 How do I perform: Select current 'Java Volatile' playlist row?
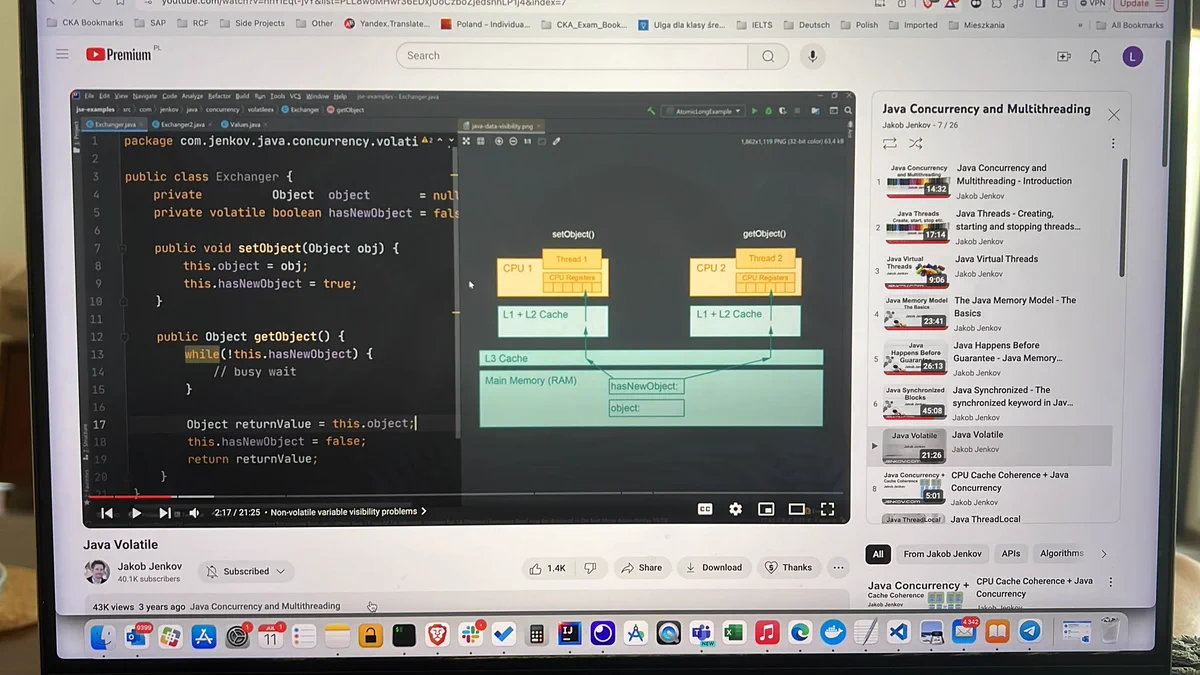[x=990, y=446]
